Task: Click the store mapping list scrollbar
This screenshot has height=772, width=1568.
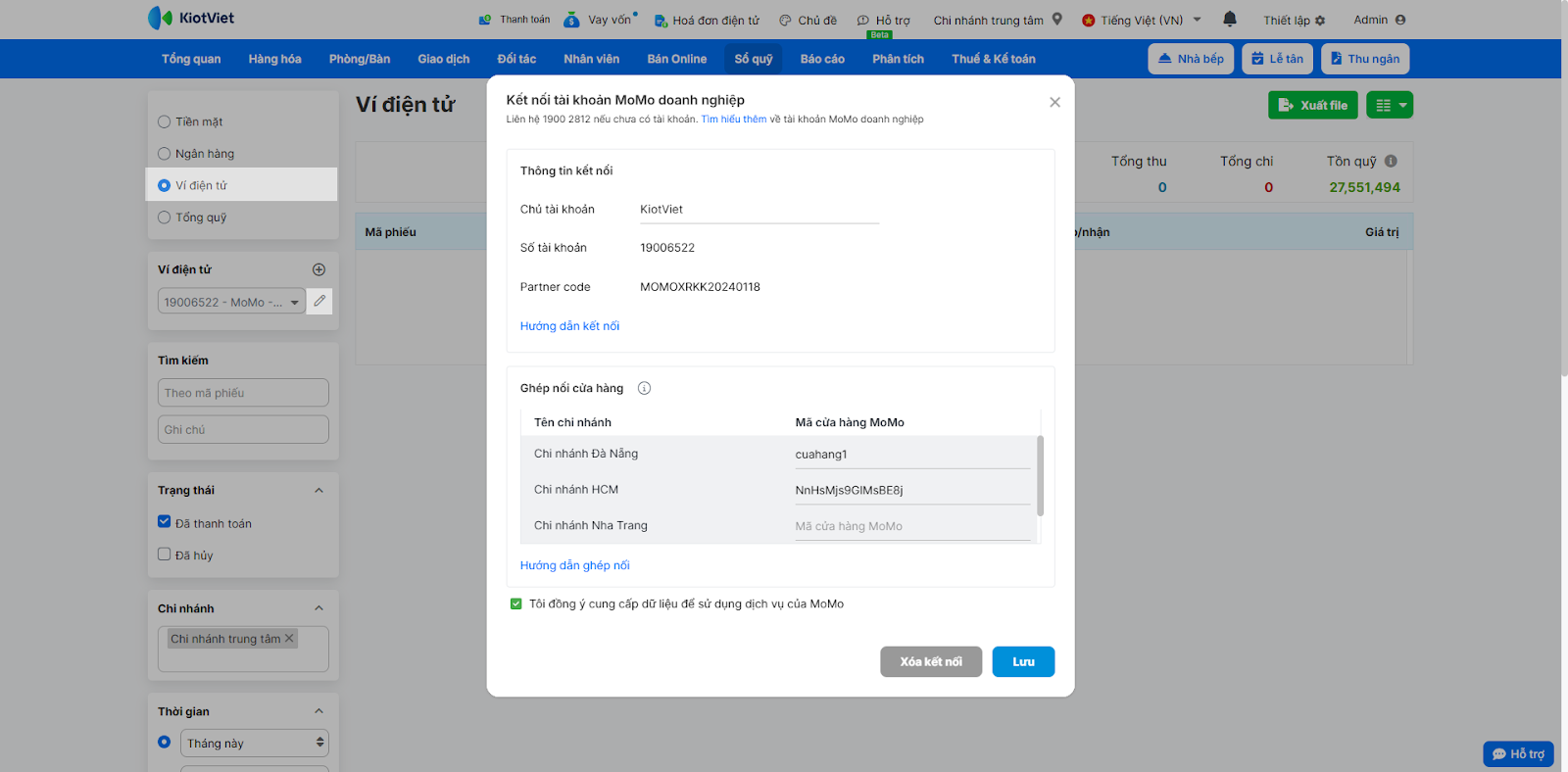Action: click(1040, 475)
